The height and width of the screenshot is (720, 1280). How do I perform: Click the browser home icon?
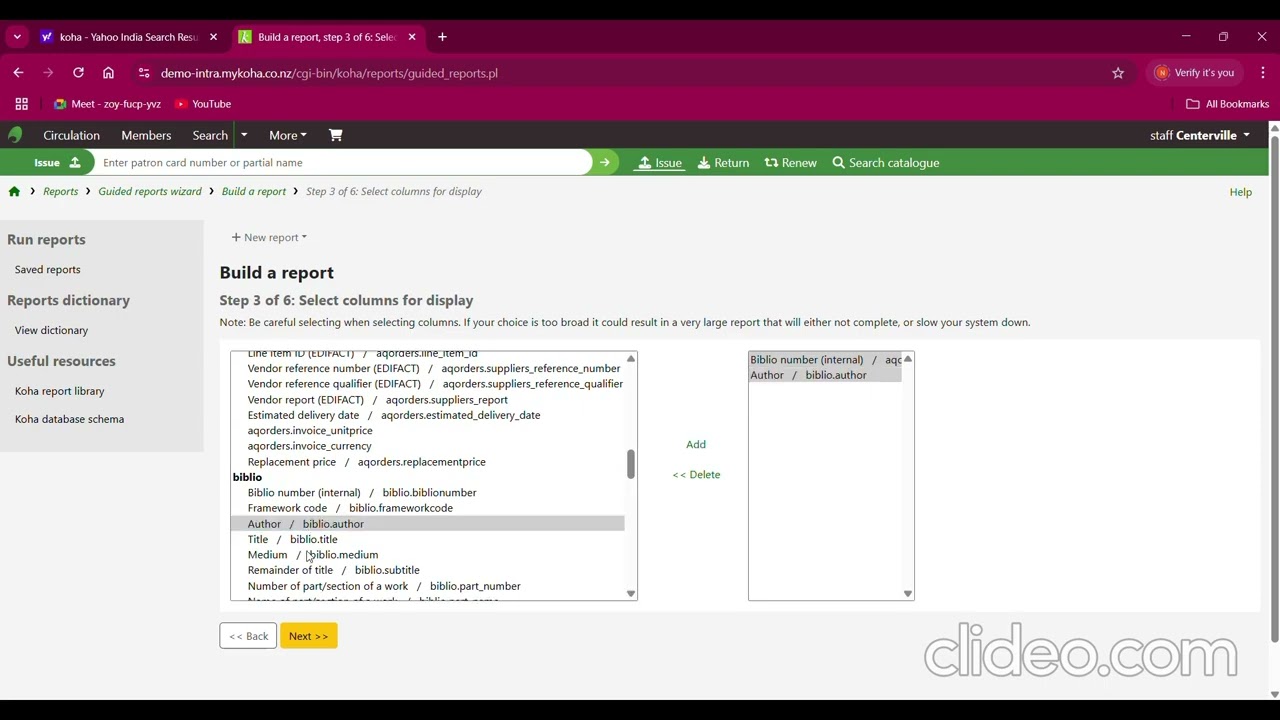[108, 73]
